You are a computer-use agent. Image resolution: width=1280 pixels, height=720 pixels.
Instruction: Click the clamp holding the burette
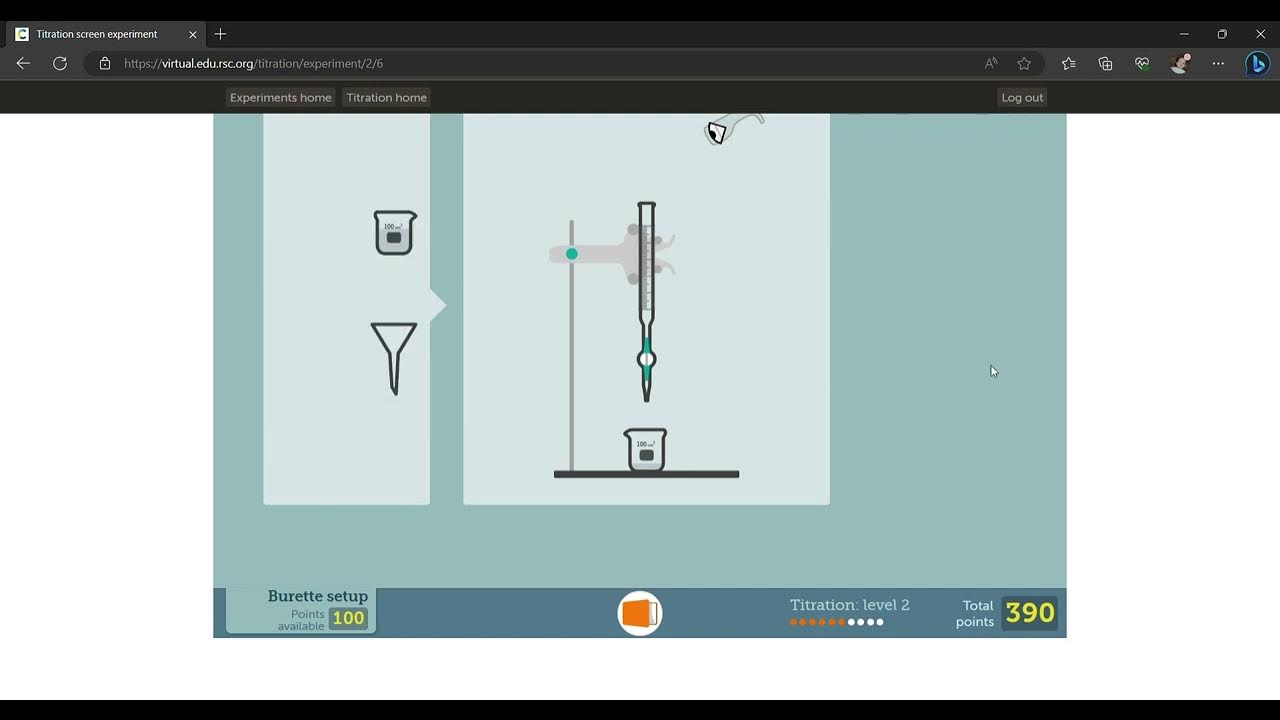(612, 254)
